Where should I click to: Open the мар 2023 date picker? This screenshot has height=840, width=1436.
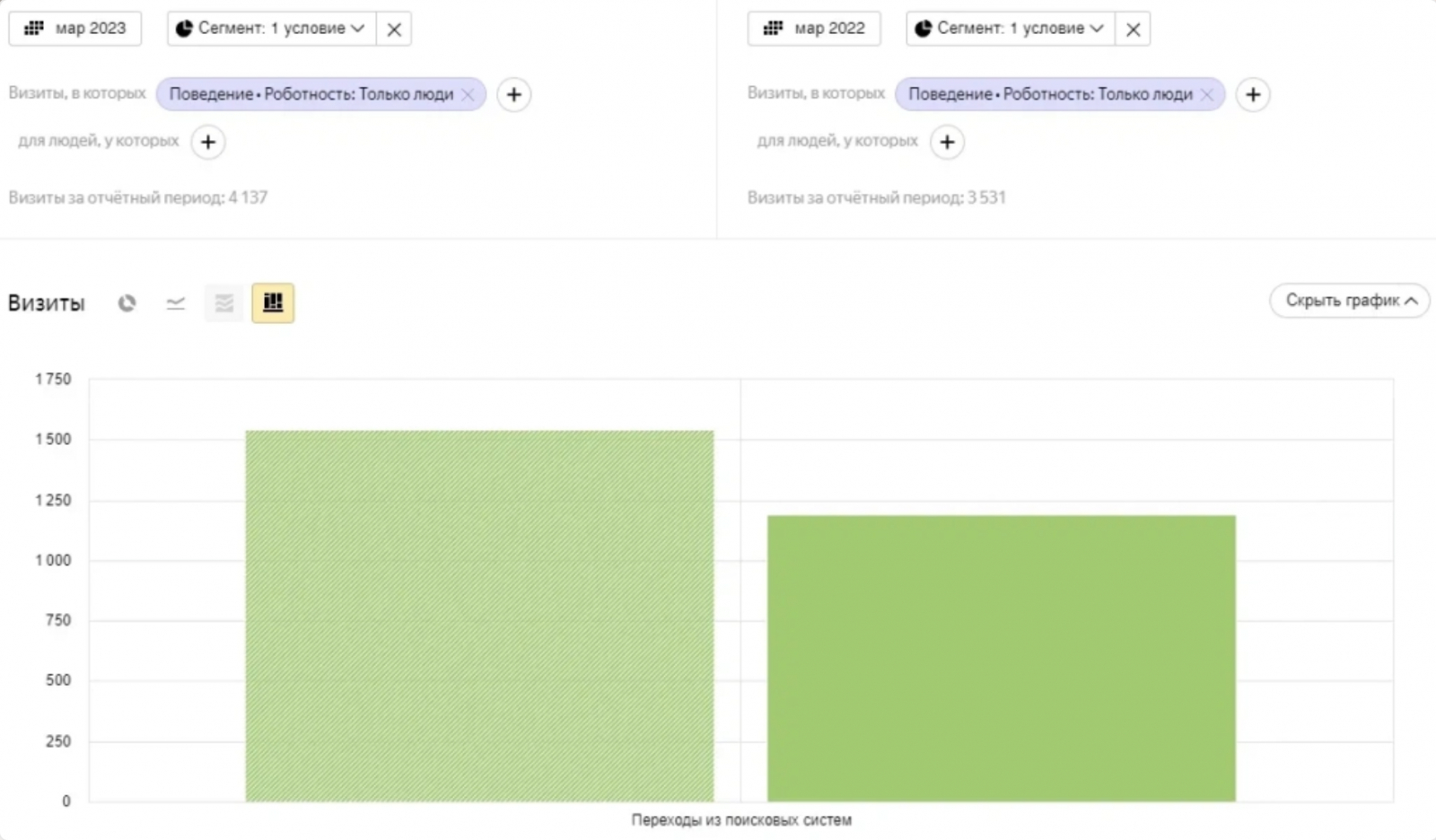tap(75, 29)
